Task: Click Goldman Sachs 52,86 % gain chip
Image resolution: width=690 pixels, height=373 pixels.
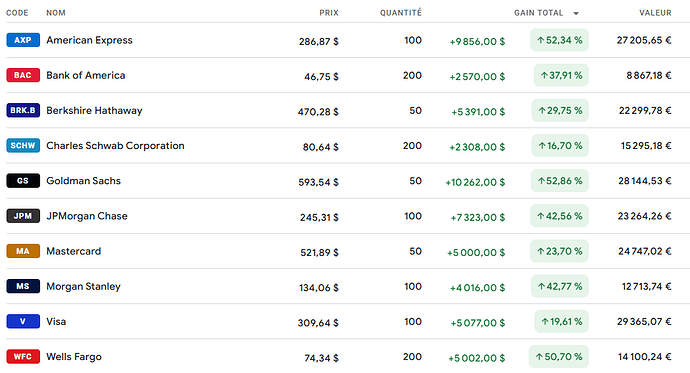Action: pyautogui.click(x=559, y=181)
